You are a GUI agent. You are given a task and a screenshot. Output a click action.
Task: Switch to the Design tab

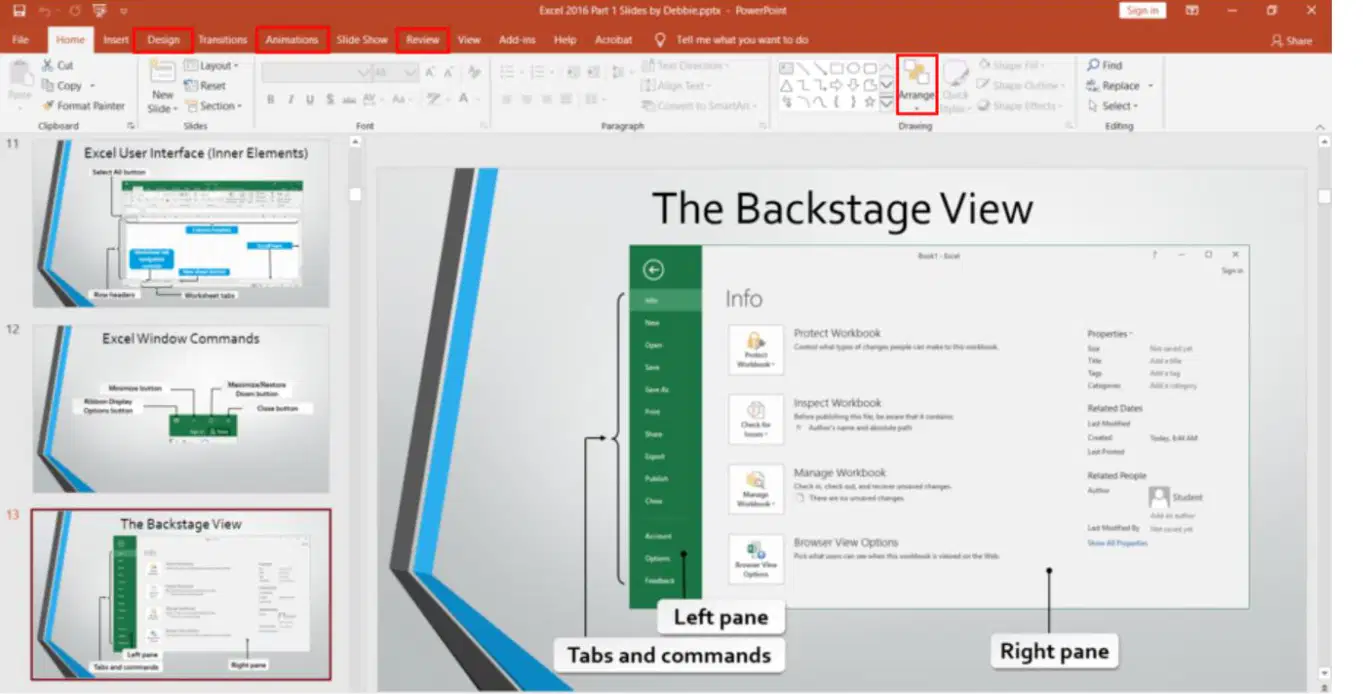163,40
